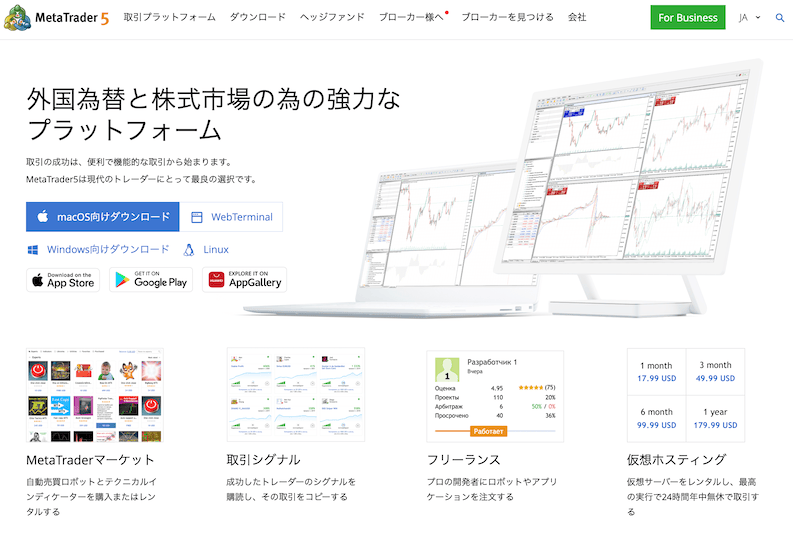Viewport: 793px width, 538px height.
Task: Click the MetaTrader 5 logo
Action: pos(56,18)
